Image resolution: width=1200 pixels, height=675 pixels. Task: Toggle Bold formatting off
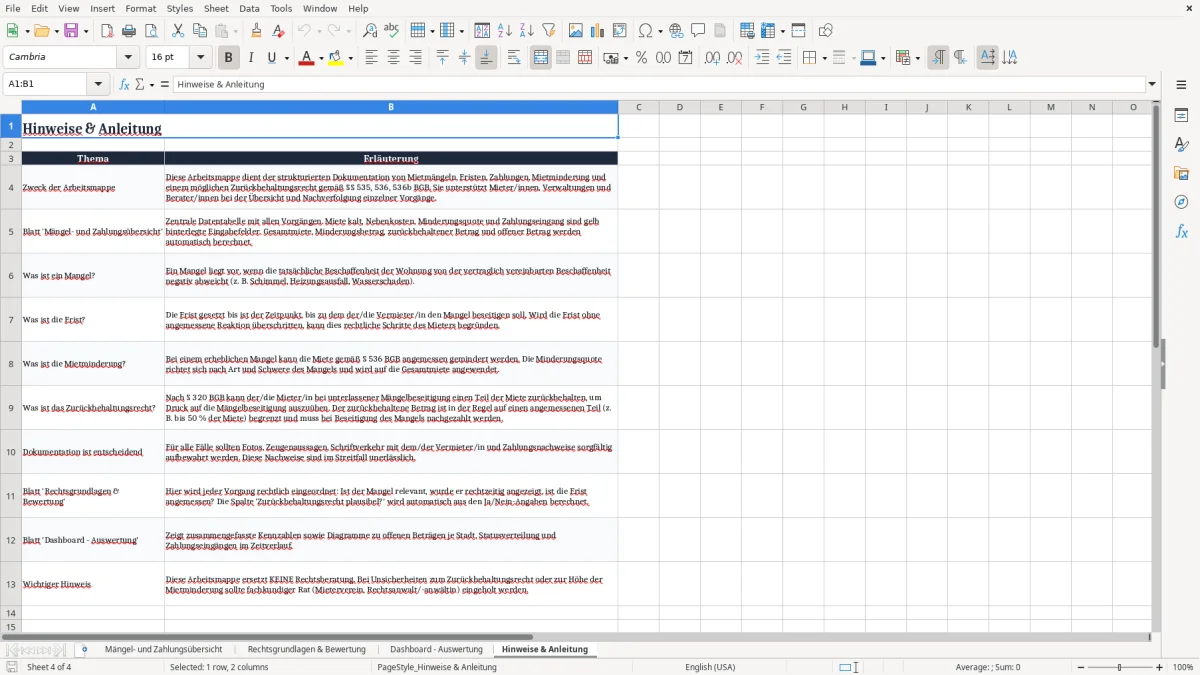point(228,58)
